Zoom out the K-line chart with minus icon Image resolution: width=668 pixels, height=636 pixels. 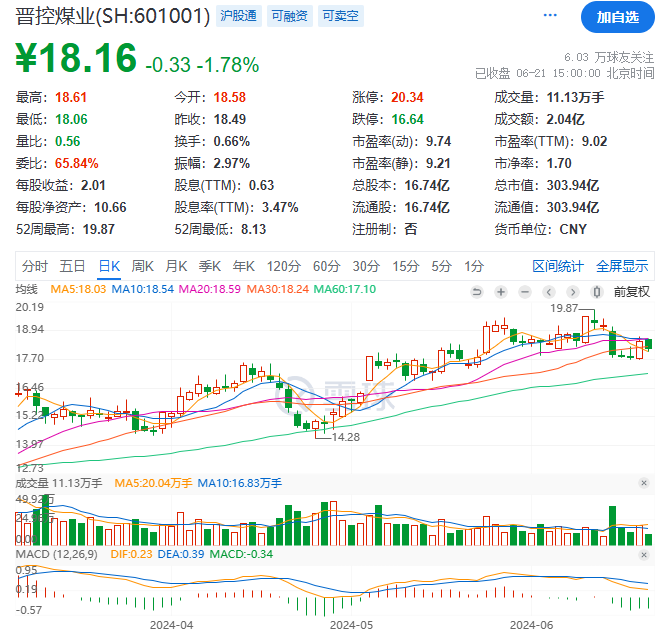[525, 292]
